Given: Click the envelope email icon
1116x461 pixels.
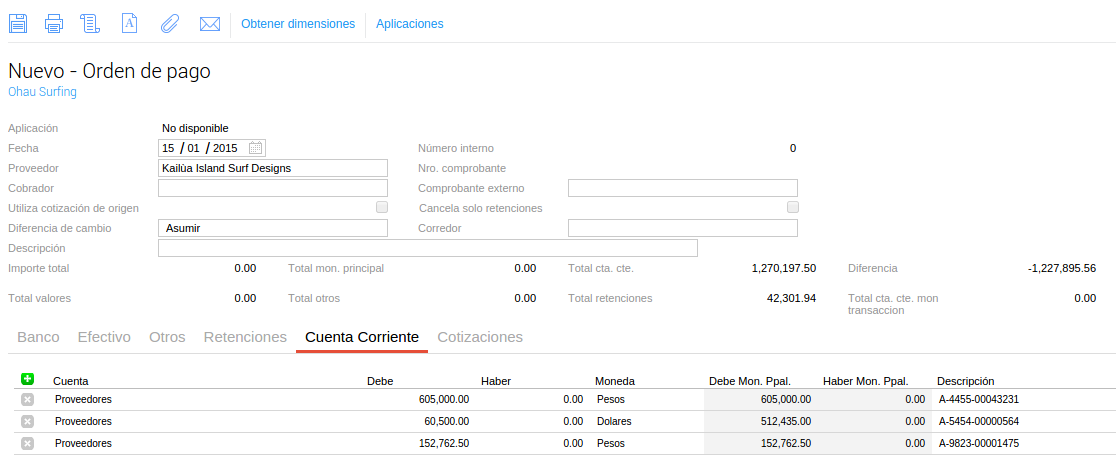Looking at the screenshot, I should [x=210, y=24].
